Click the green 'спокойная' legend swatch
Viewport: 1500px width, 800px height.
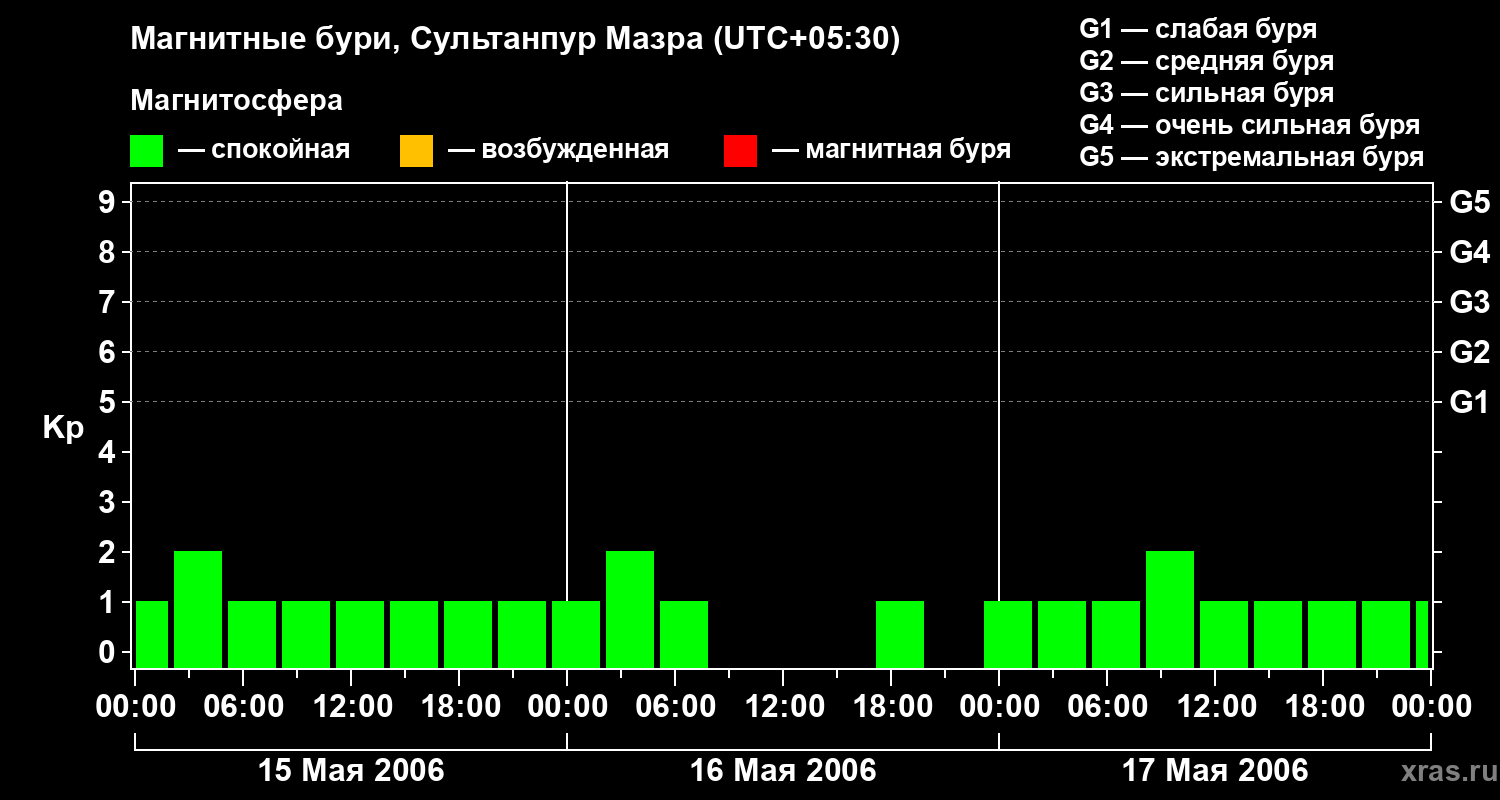pos(146,151)
